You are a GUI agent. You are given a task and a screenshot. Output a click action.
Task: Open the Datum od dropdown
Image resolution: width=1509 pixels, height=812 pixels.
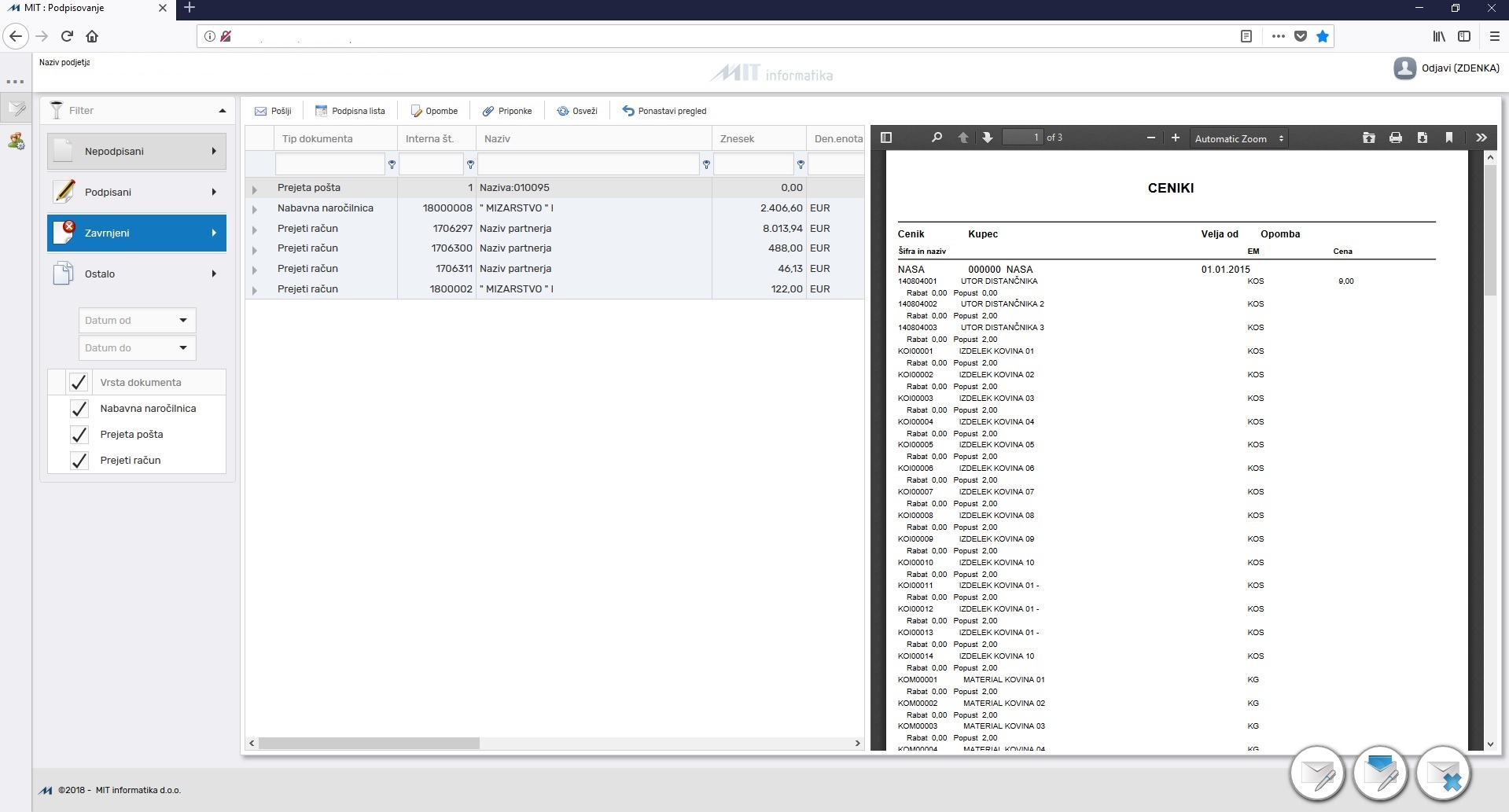[137, 321]
